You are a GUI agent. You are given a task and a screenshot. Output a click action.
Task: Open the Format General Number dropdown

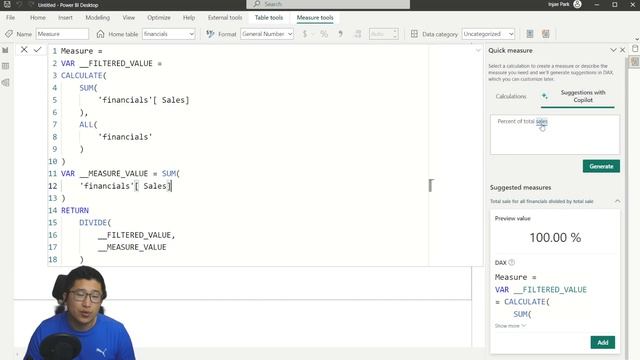tap(267, 34)
